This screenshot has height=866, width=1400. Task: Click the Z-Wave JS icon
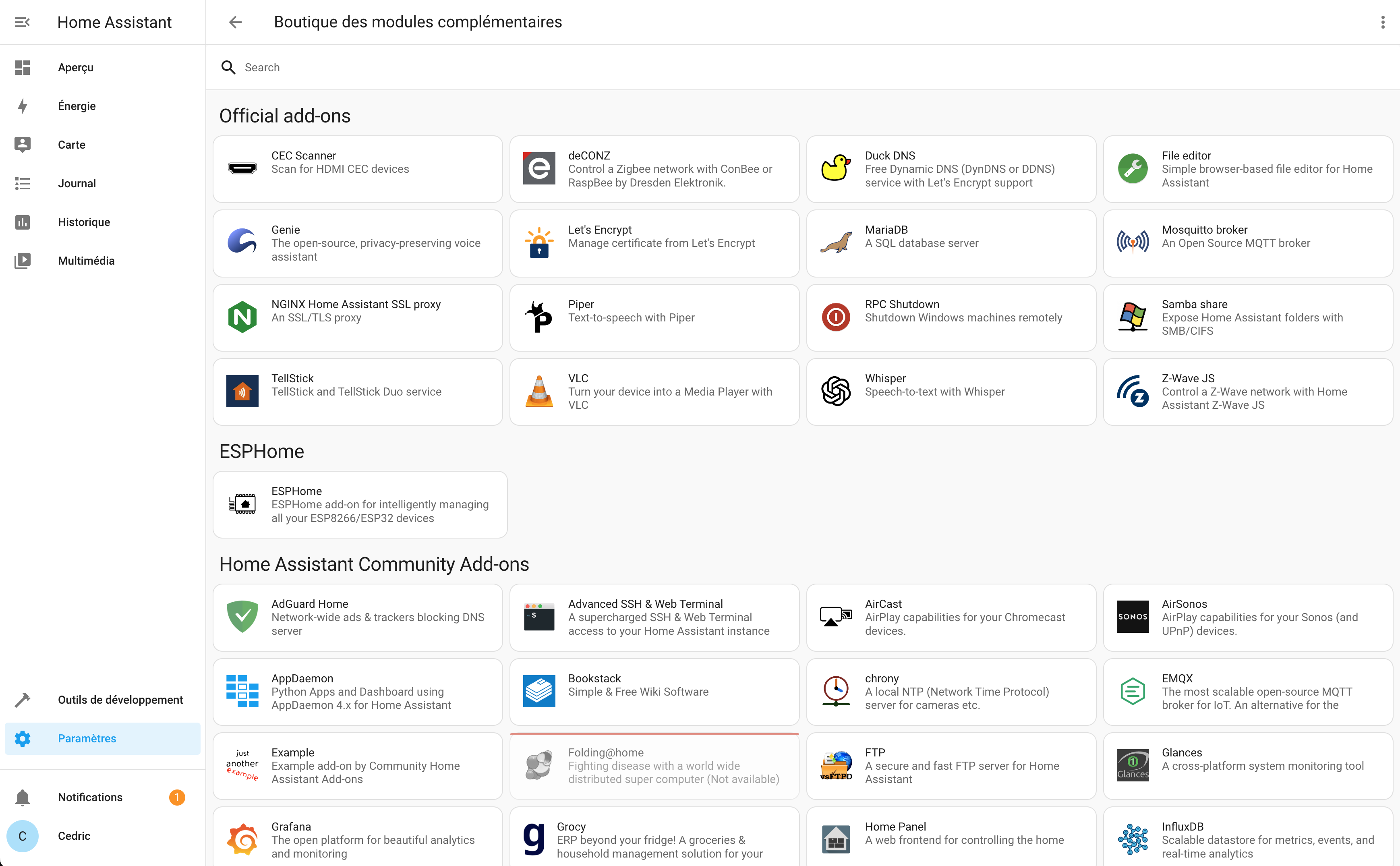pos(1132,391)
